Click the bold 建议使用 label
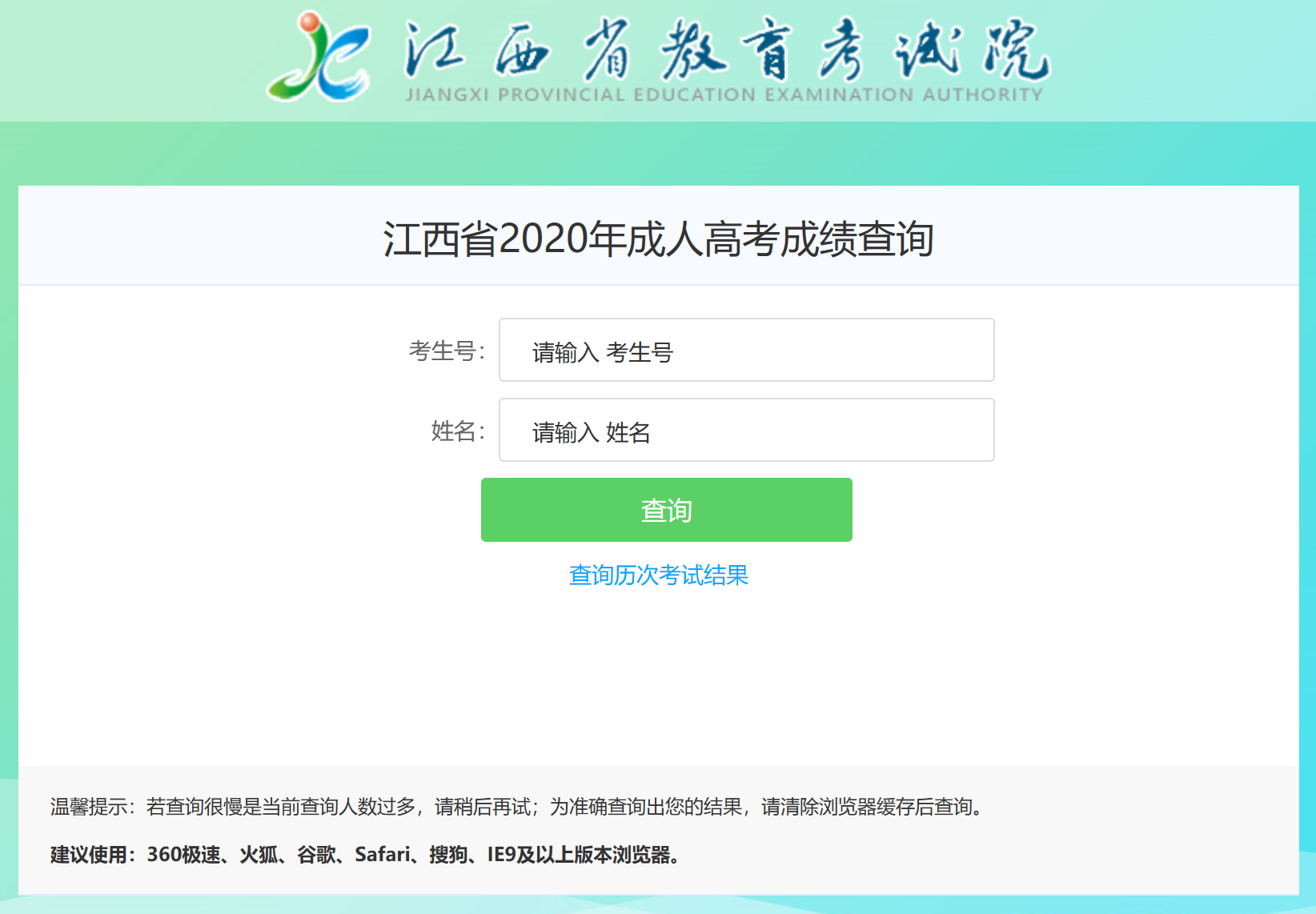Viewport: 1316px width, 914px height. (93, 855)
